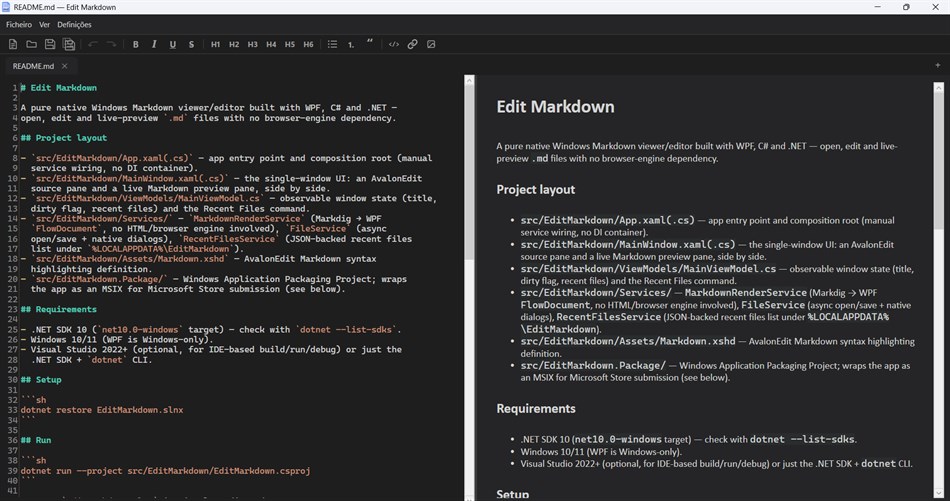
Task: Undo the last edit
Action: coord(93,44)
